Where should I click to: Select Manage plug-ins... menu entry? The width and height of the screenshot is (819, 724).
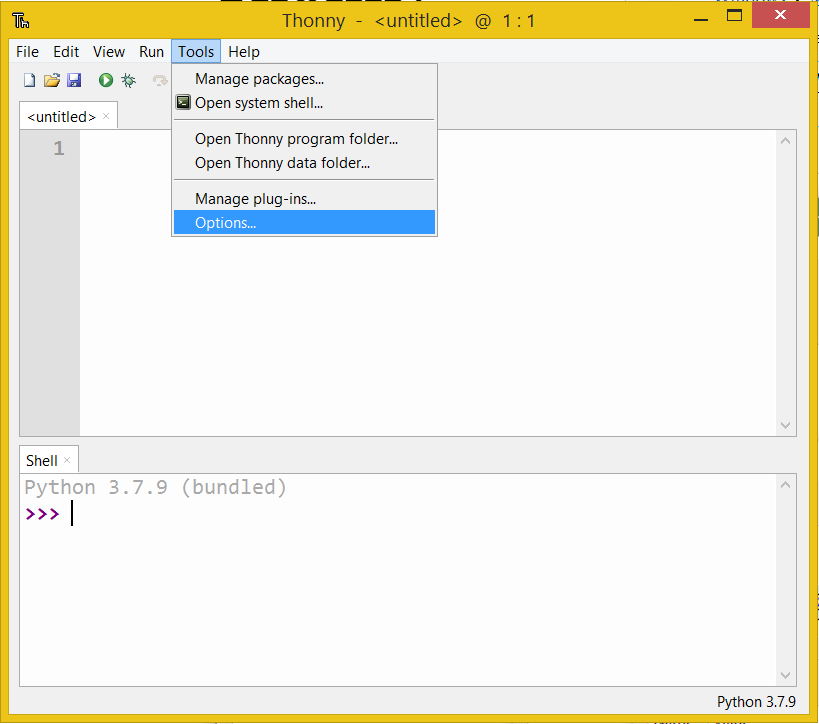click(304, 199)
